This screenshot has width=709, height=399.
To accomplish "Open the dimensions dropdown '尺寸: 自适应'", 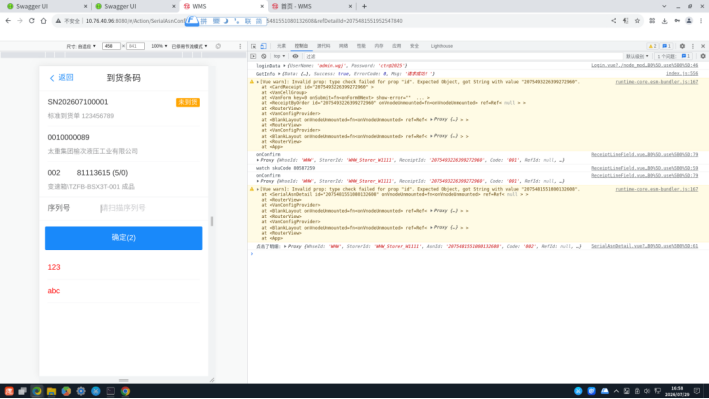I will click(81, 46).
